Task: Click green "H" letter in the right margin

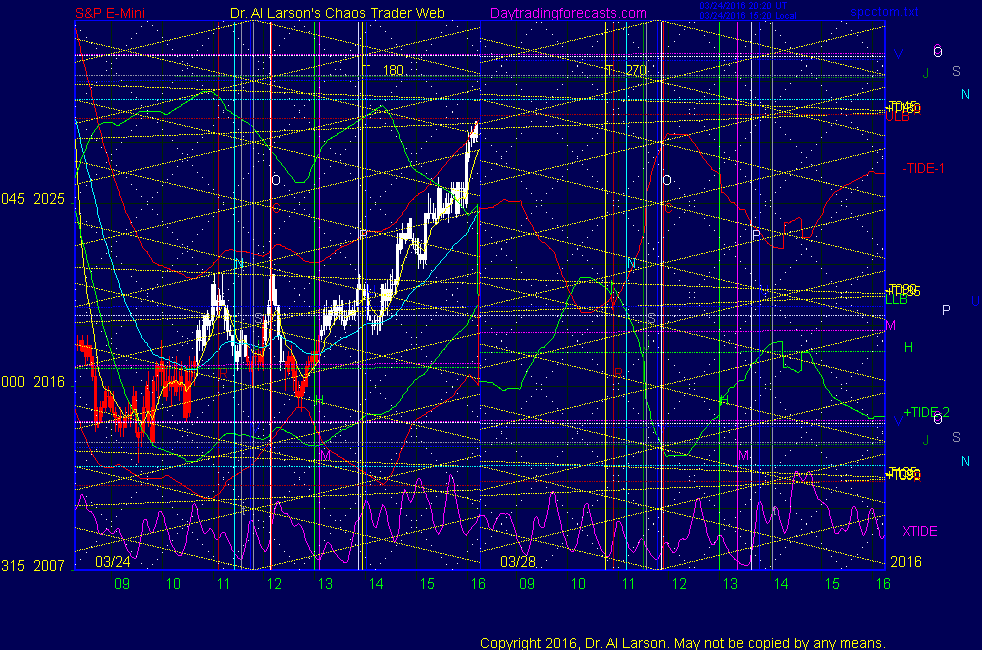Action: (x=909, y=348)
